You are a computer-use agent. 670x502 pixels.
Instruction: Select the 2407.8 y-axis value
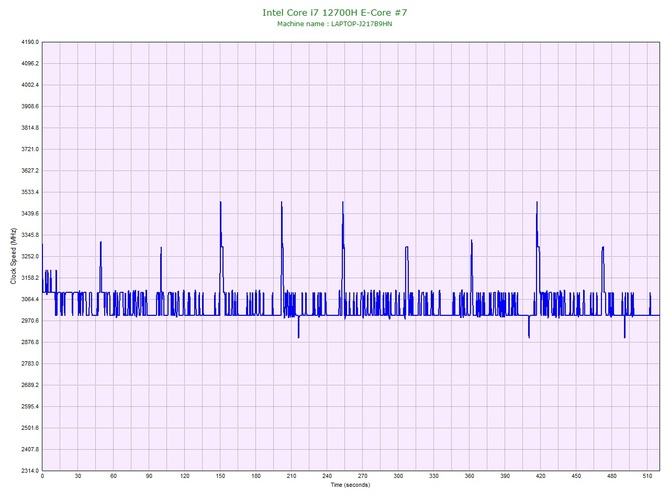[x=30, y=449]
